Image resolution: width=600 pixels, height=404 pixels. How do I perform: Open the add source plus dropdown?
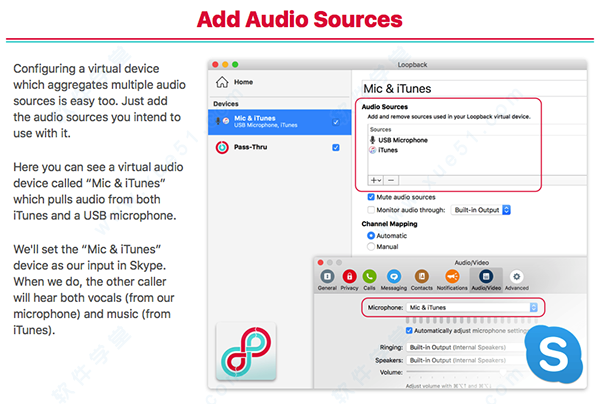376,180
